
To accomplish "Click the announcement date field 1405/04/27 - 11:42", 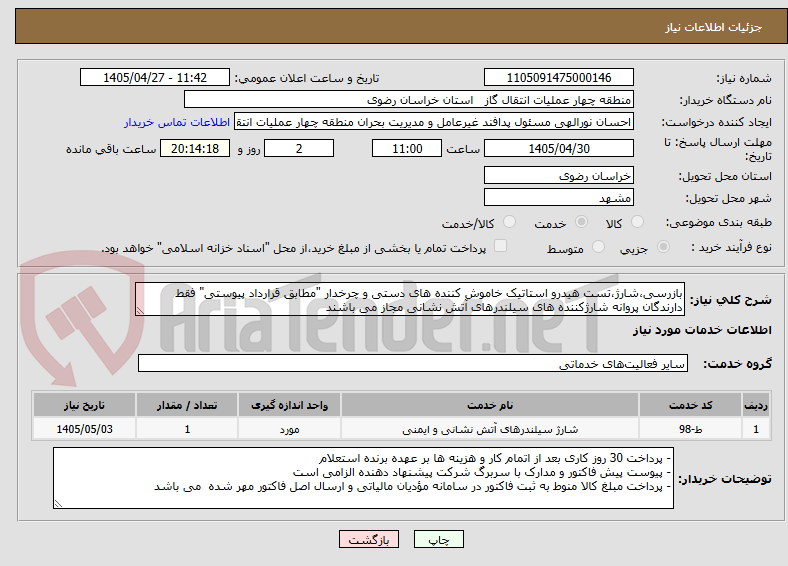I will 155,77.
